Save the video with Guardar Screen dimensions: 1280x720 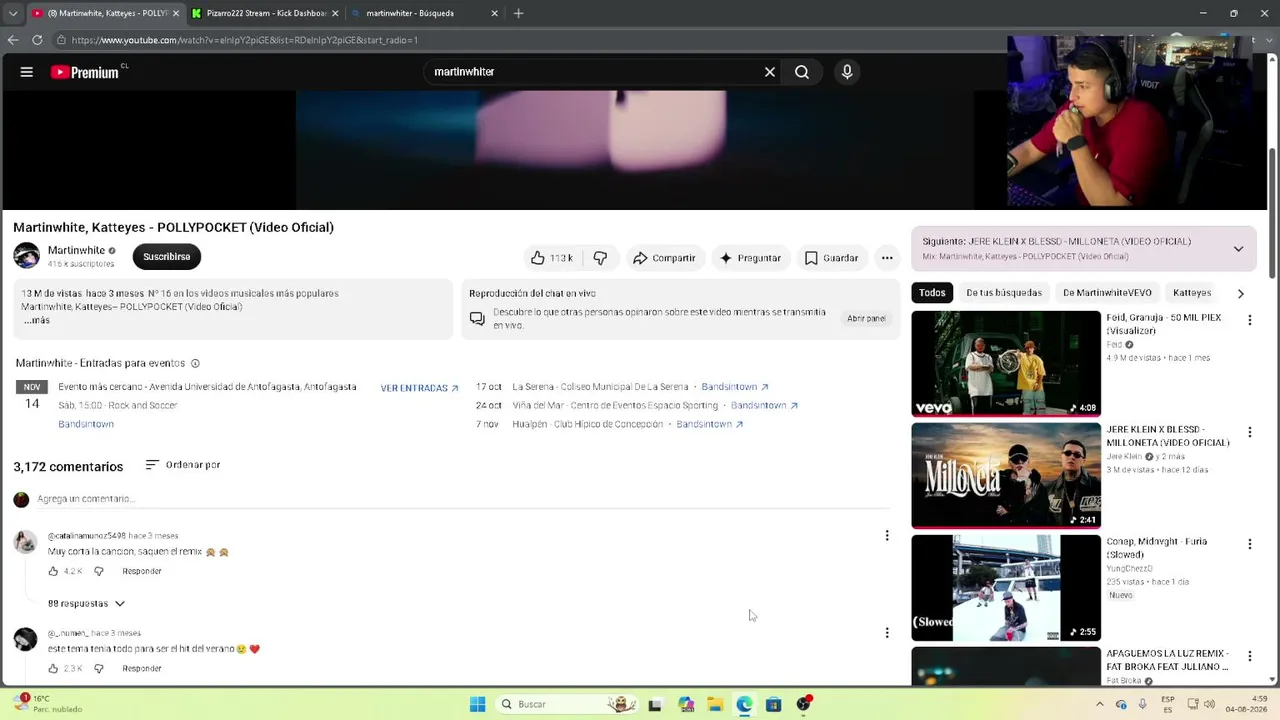point(832,258)
